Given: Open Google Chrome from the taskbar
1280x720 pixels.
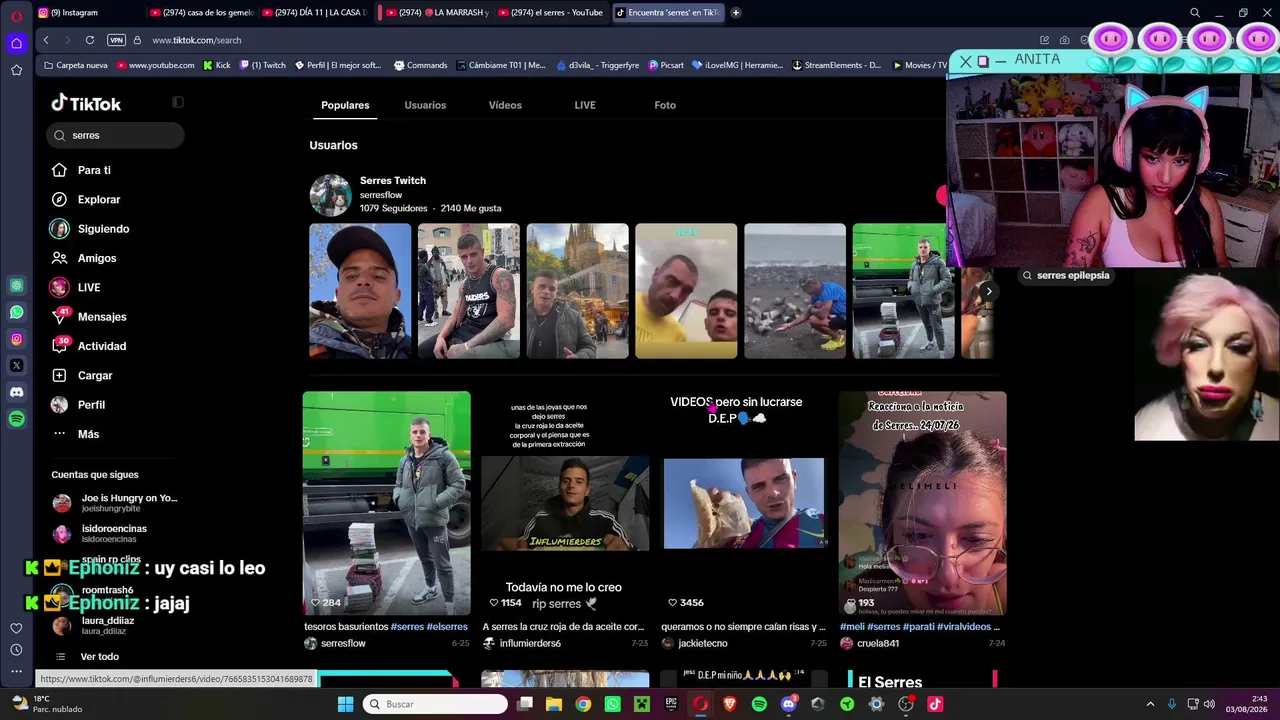Looking at the screenshot, I should tap(583, 704).
